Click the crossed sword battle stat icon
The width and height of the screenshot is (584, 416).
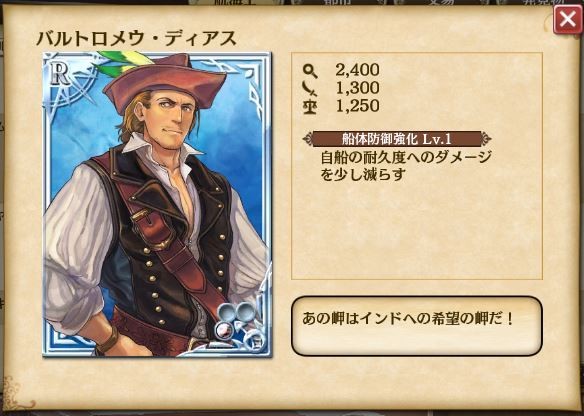click(x=310, y=89)
